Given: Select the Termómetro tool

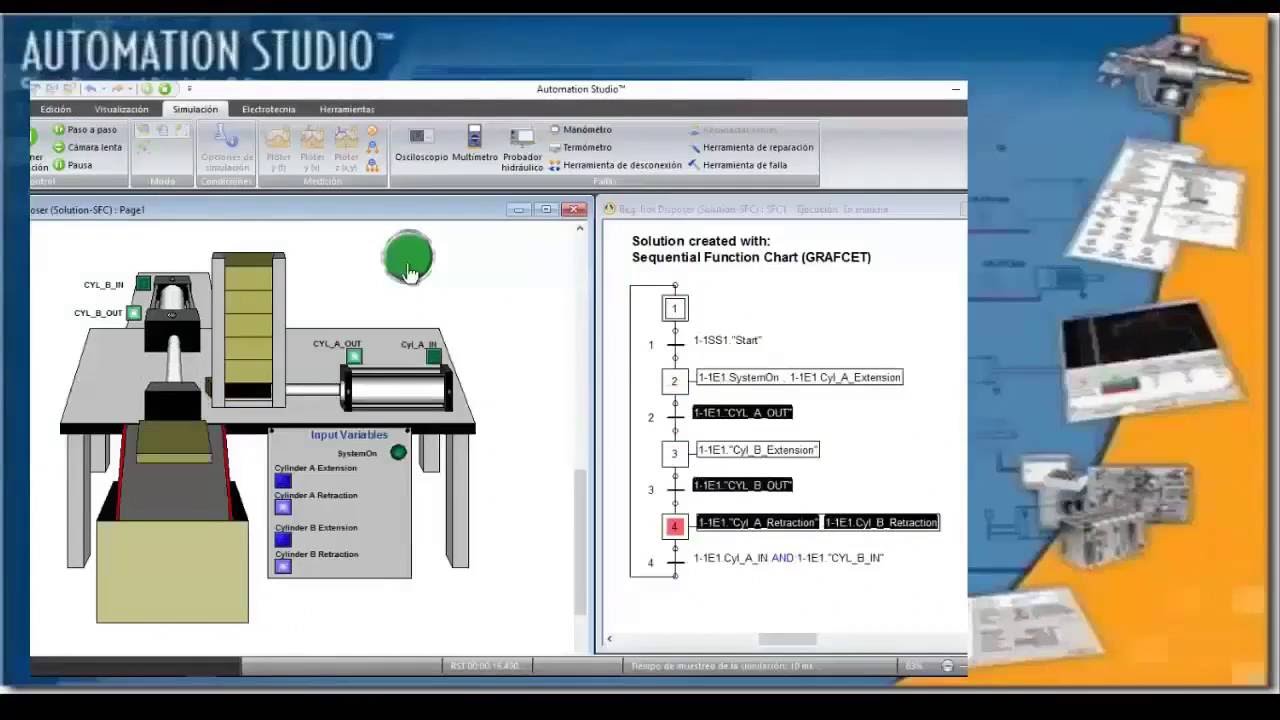Looking at the screenshot, I should click(x=581, y=147).
